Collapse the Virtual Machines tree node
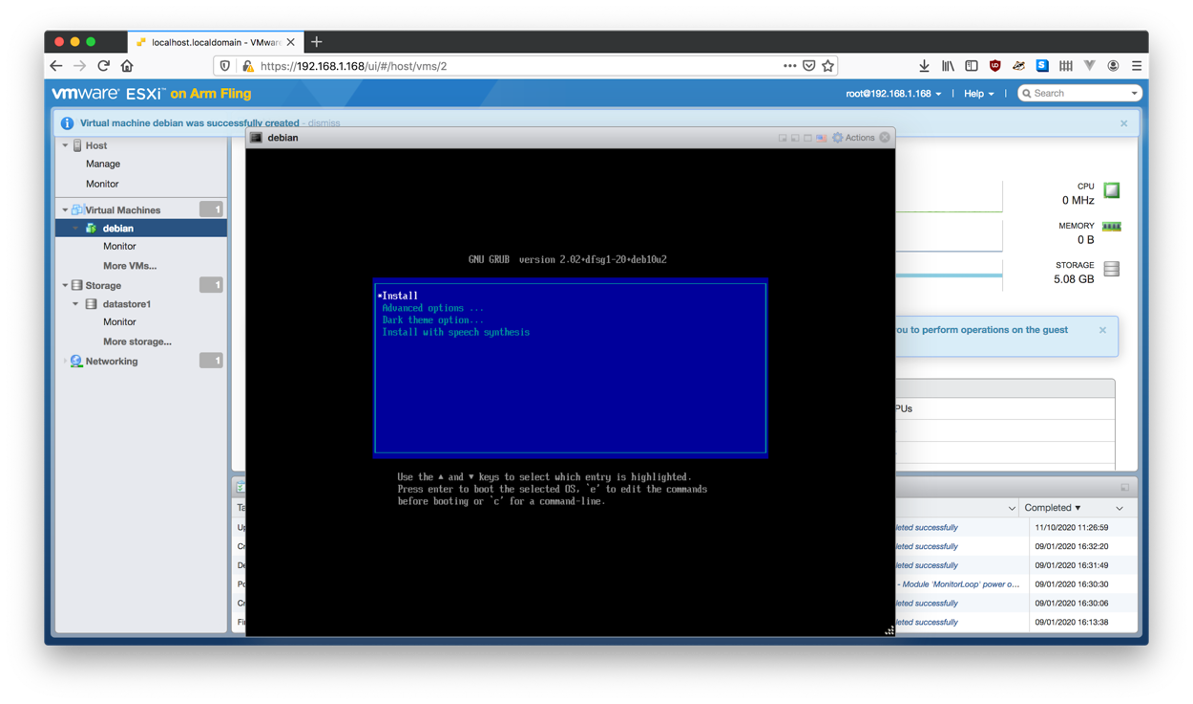This screenshot has width=1193, height=704. 65,210
